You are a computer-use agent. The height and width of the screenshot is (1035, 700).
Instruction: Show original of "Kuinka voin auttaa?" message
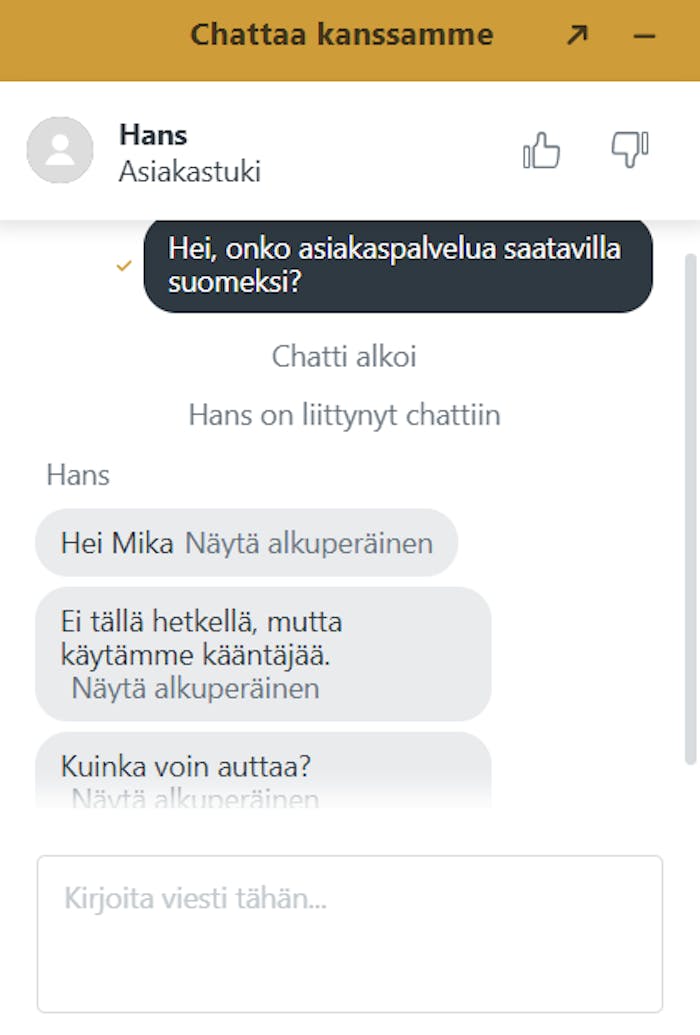(195, 799)
